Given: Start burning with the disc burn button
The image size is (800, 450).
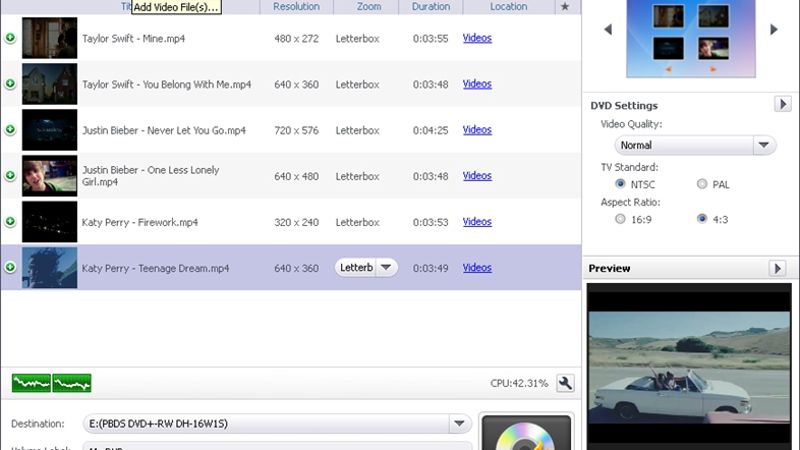Looking at the screenshot, I should 526,432.
